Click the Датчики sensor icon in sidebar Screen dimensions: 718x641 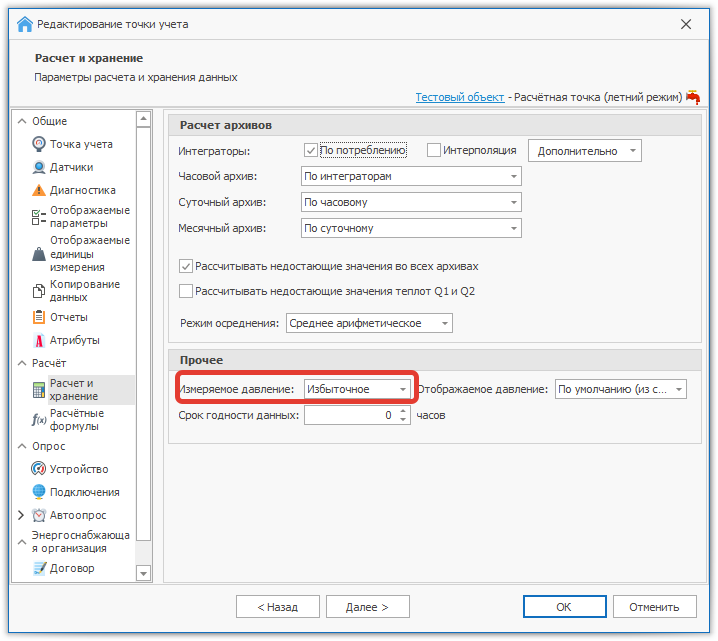point(39,167)
